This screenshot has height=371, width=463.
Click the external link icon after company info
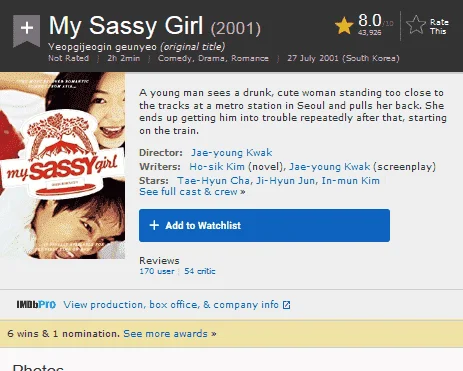coord(287,305)
